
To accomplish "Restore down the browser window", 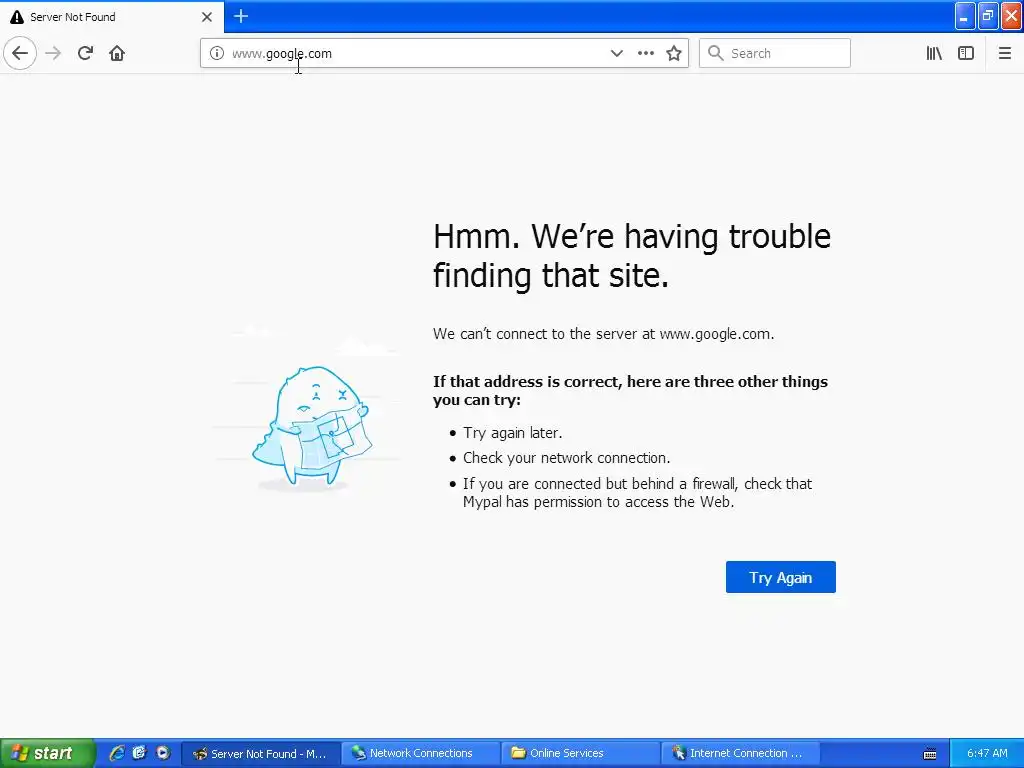I will tap(988, 16).
